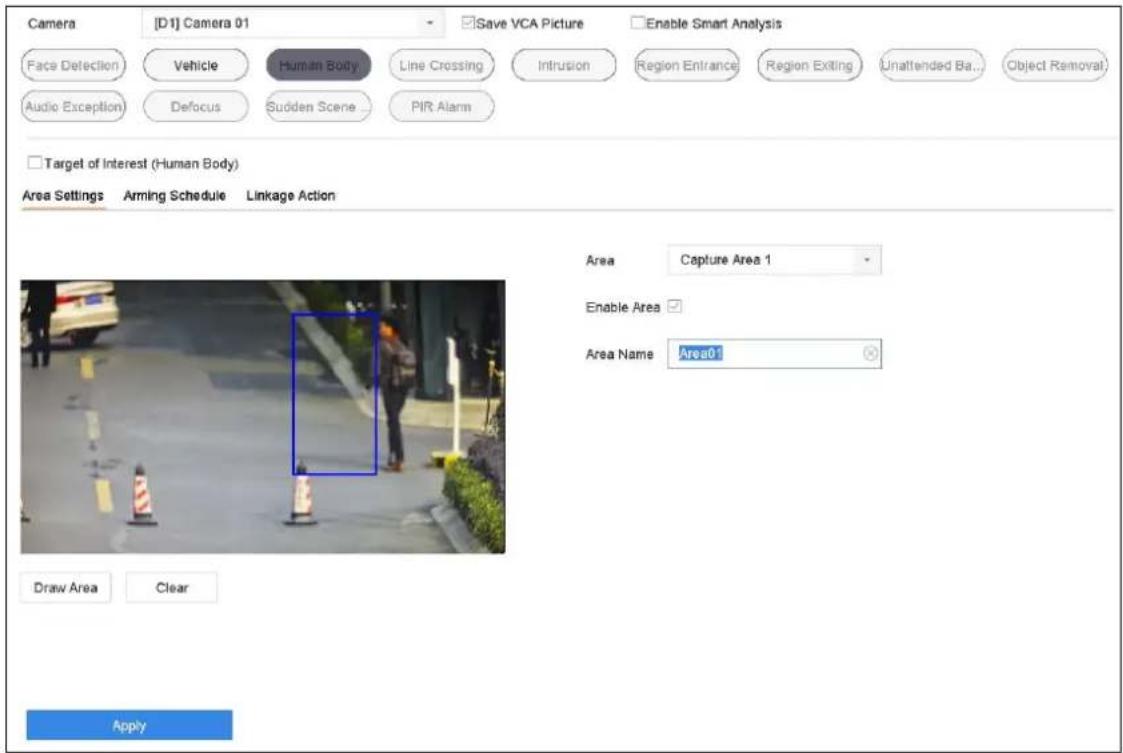
Task: Select Face Detection event type
Action: tap(73, 65)
